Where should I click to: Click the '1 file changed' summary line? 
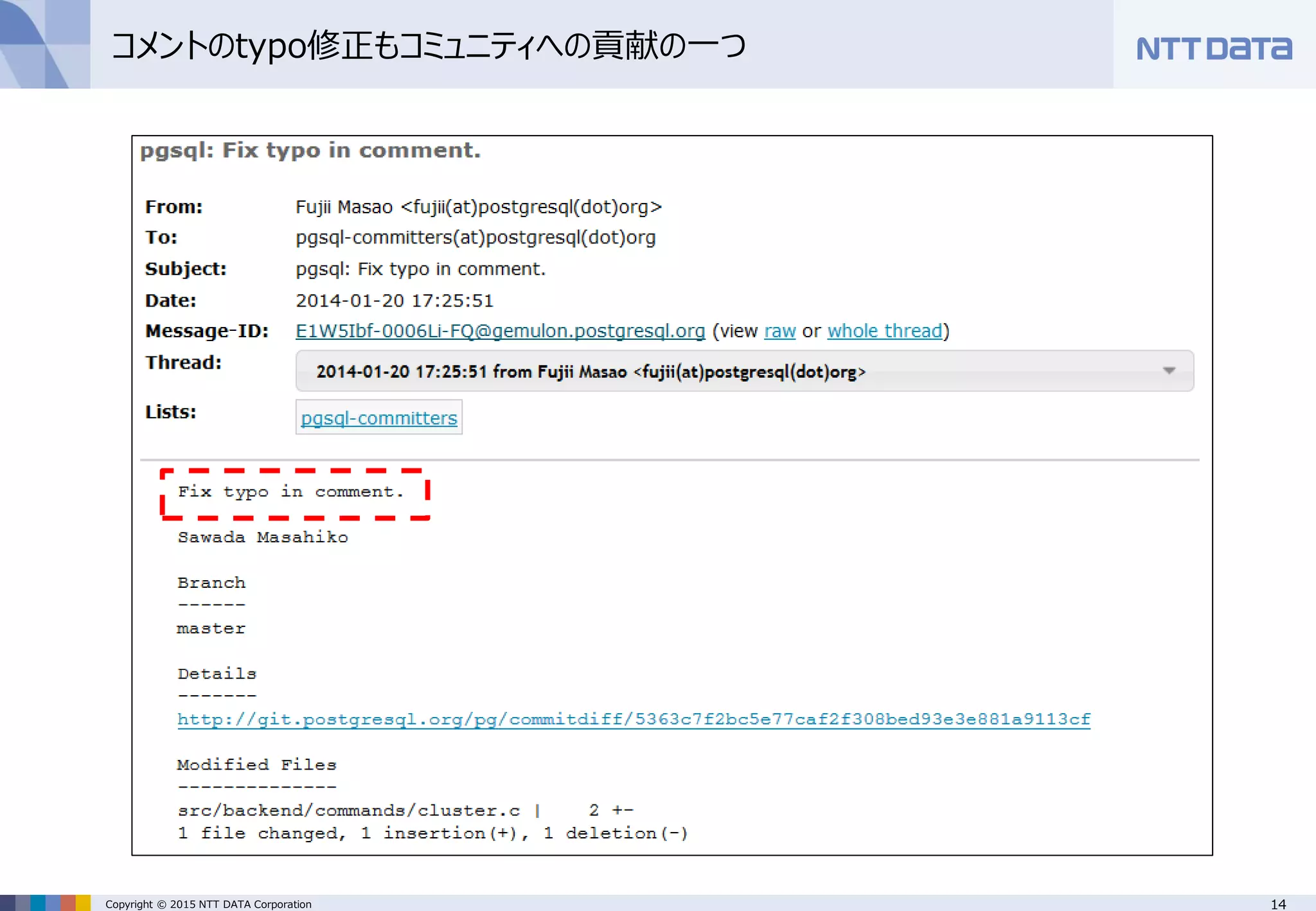(432, 834)
